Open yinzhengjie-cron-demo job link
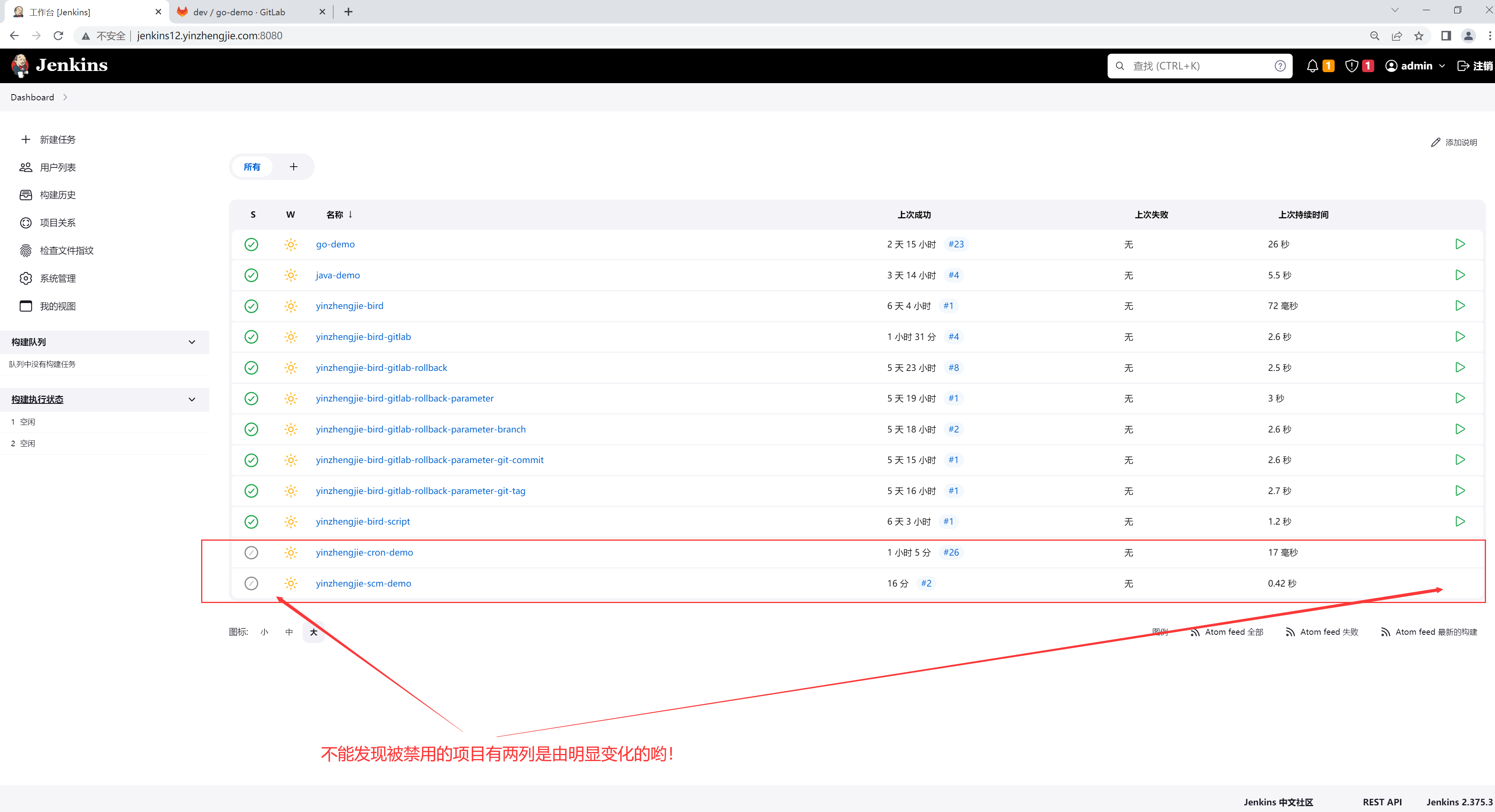 click(364, 552)
